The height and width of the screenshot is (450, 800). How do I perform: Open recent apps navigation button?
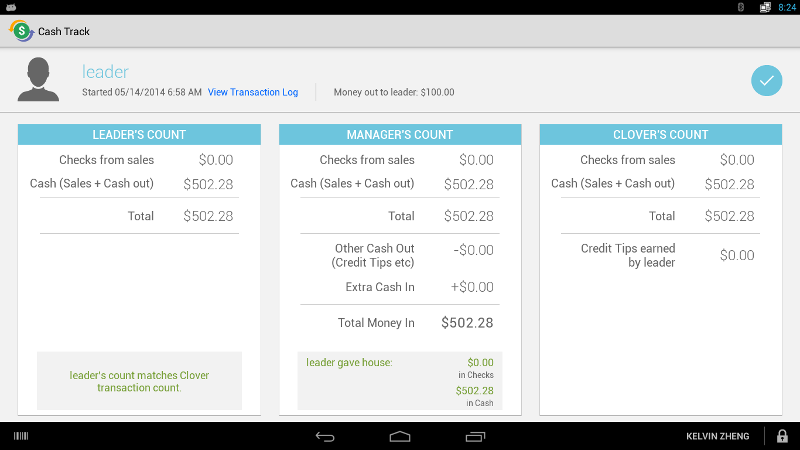[x=475, y=436]
